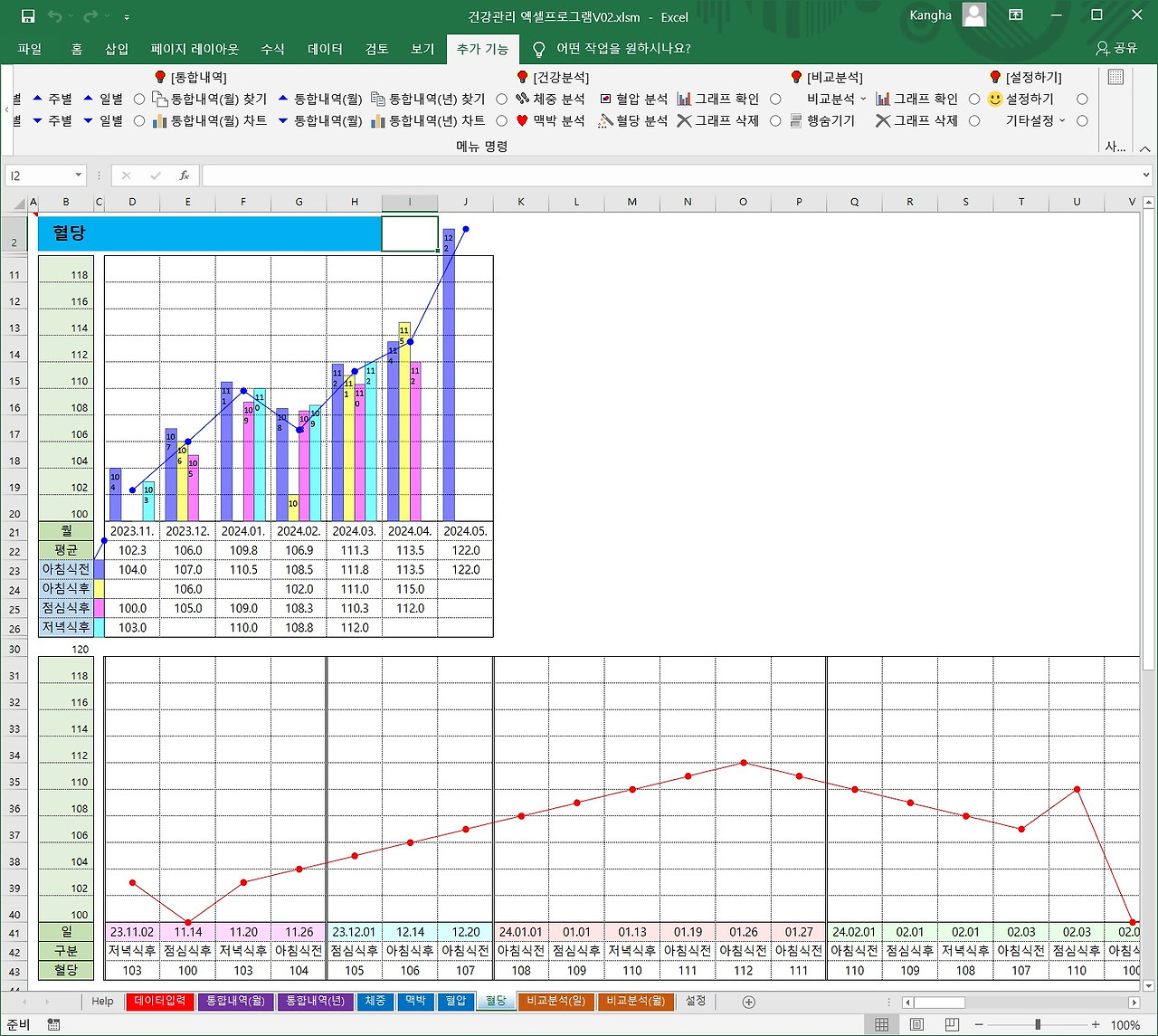Screen dimensions: 1158x1036
Task: Switch to Page Break Preview
Action: pyautogui.click(x=952, y=1025)
